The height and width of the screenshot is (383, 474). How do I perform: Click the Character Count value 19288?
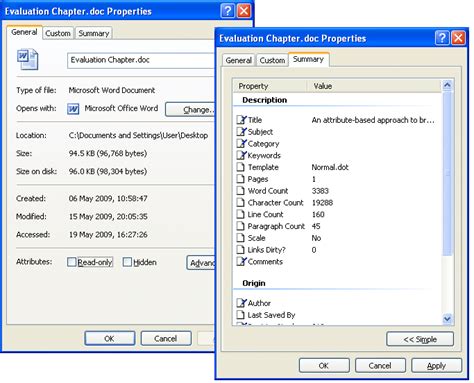point(322,202)
